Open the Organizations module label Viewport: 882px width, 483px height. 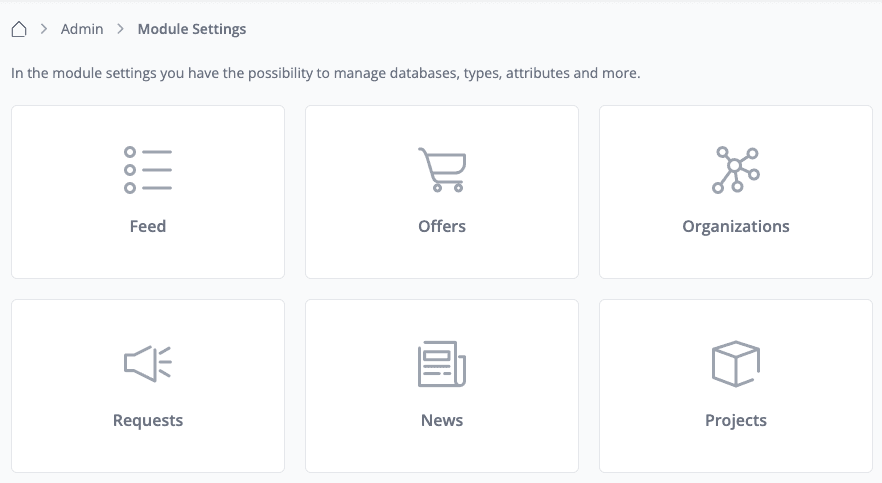point(736,226)
